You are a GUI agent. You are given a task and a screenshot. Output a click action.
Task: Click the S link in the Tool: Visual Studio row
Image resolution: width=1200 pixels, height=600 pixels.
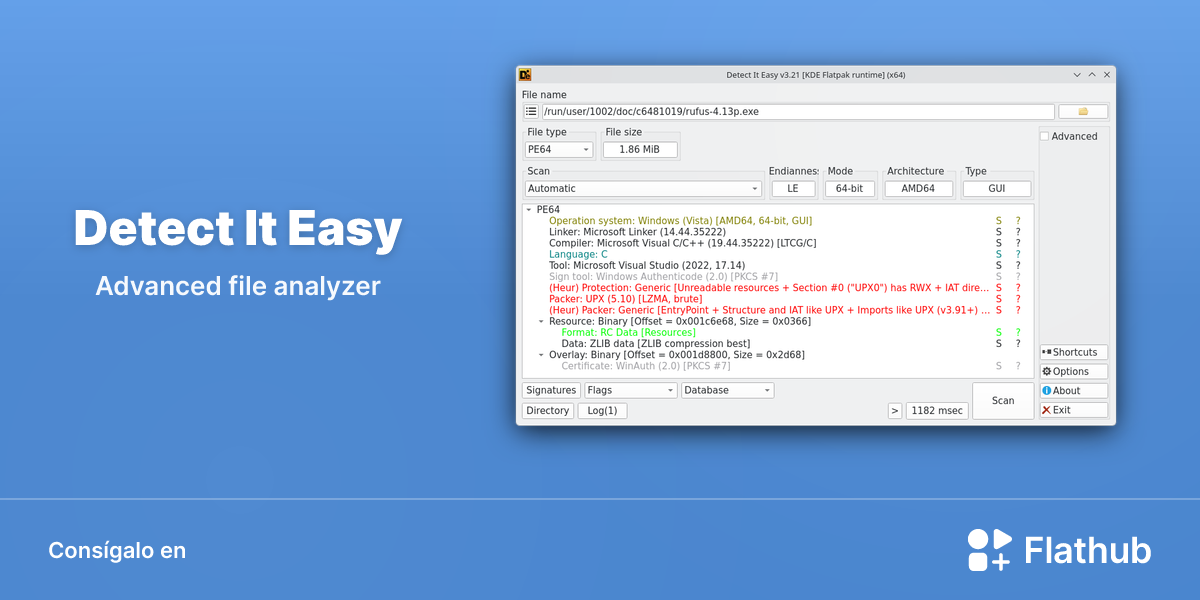(998, 266)
